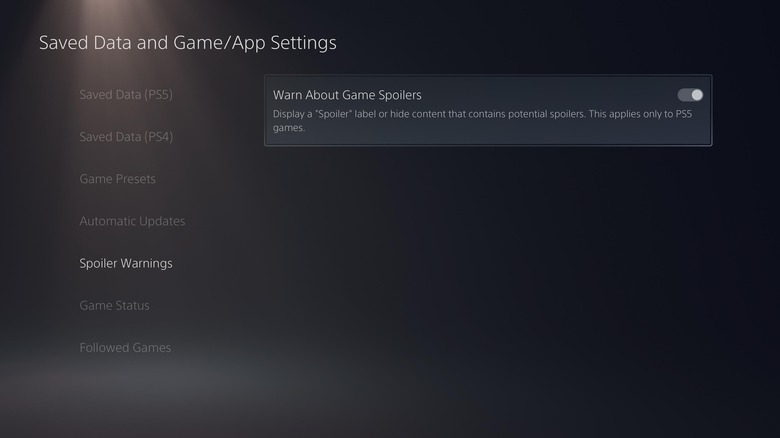Click the grey track of the spoiler switch

[684, 95]
